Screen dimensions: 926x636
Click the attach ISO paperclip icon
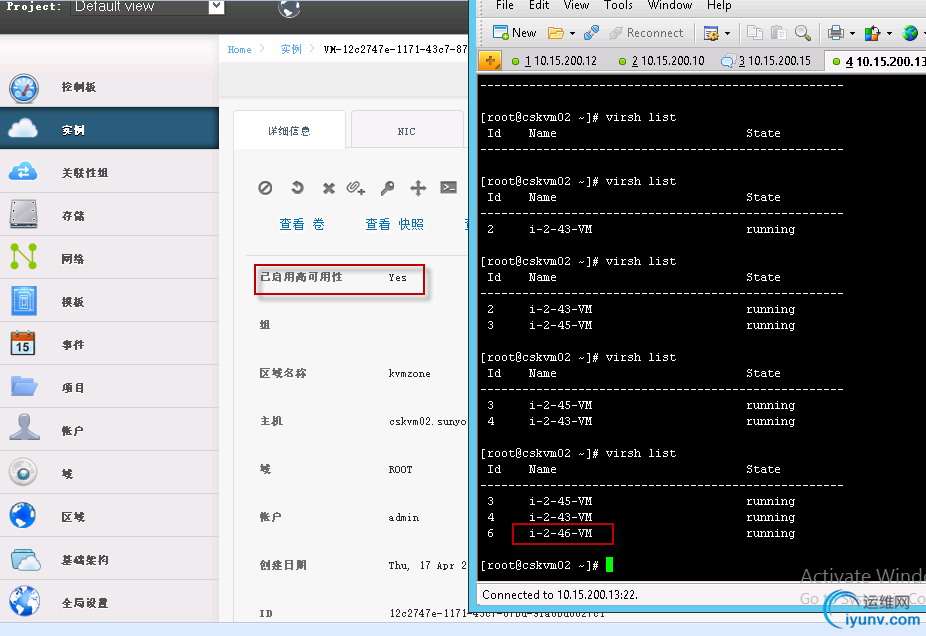356,188
